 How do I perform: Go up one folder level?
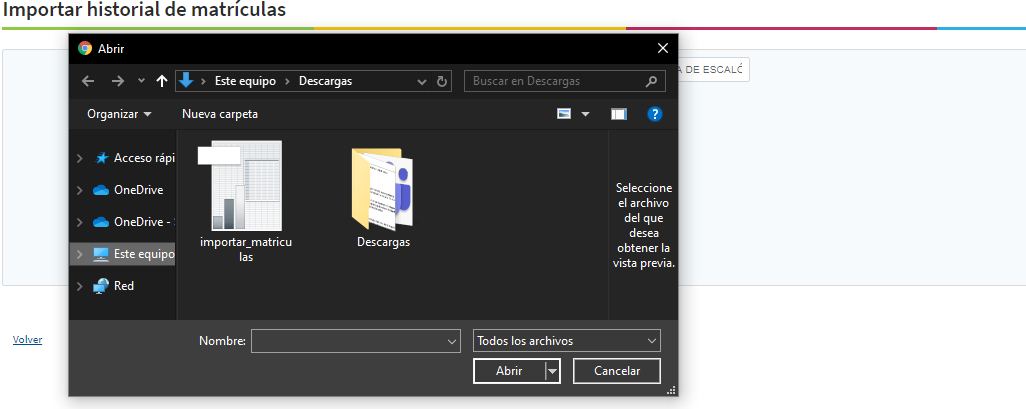point(162,81)
